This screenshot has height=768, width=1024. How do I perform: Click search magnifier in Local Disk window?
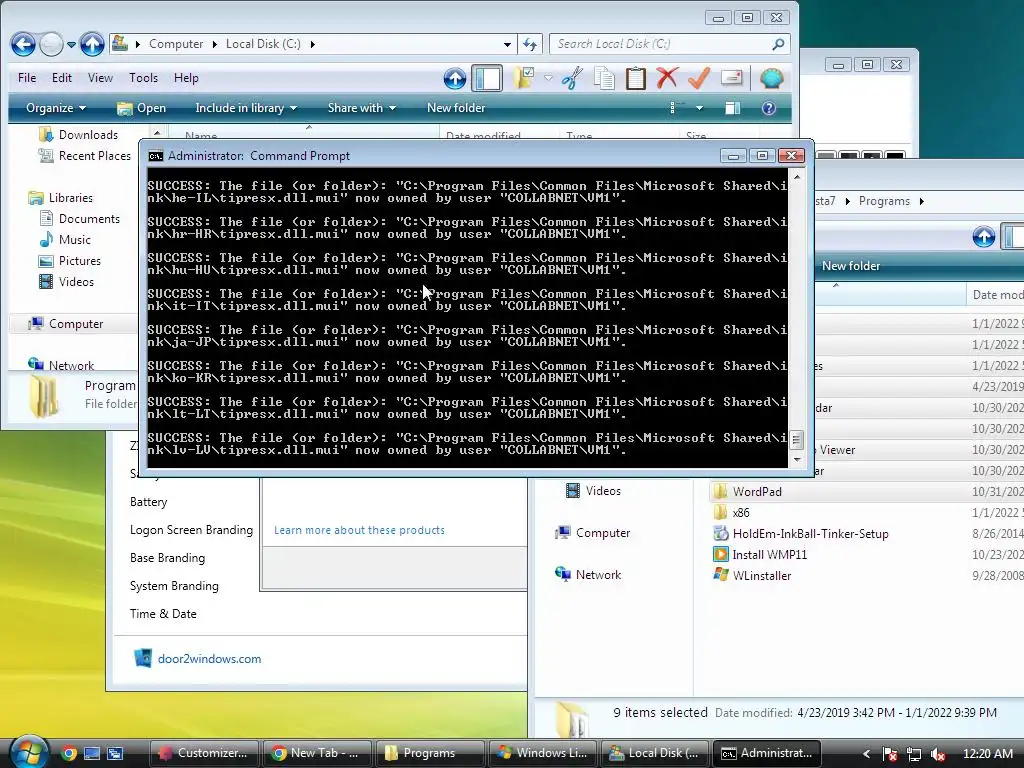point(778,44)
